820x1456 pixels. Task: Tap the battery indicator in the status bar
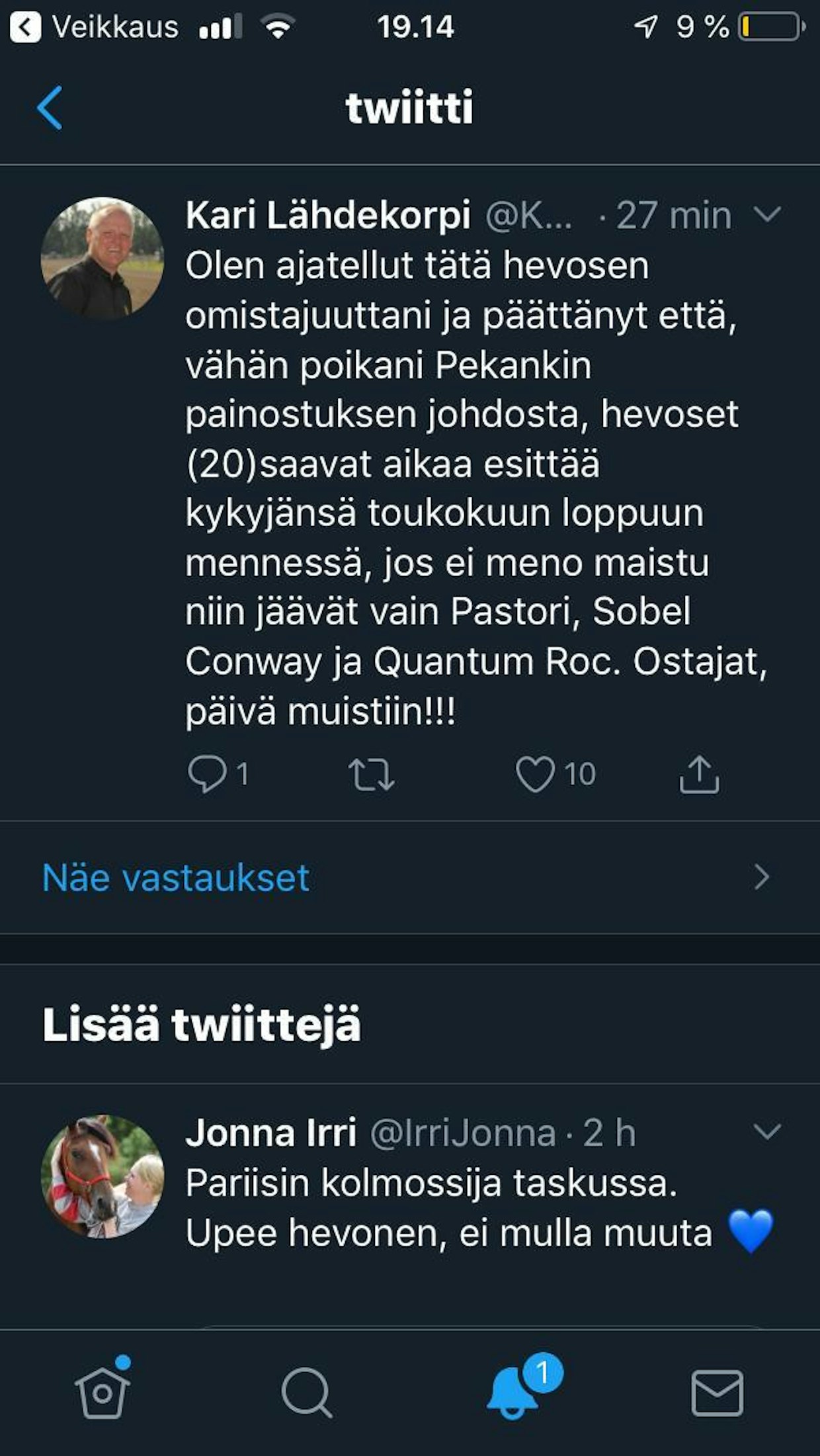tap(770, 28)
